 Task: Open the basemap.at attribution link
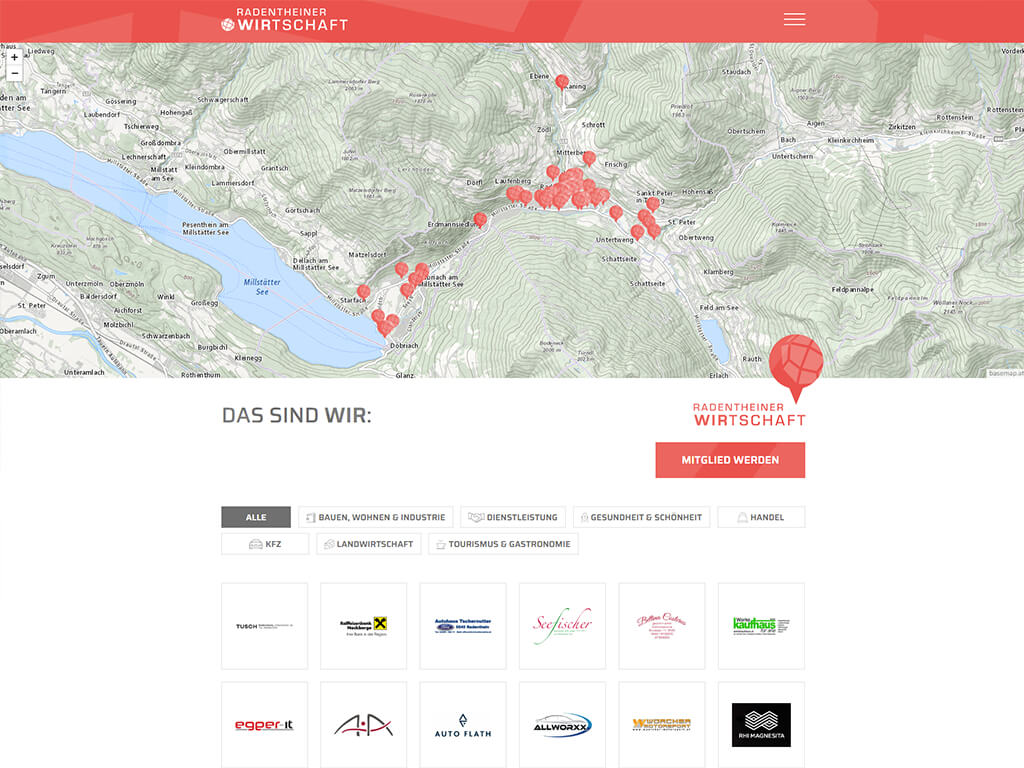coord(1005,373)
